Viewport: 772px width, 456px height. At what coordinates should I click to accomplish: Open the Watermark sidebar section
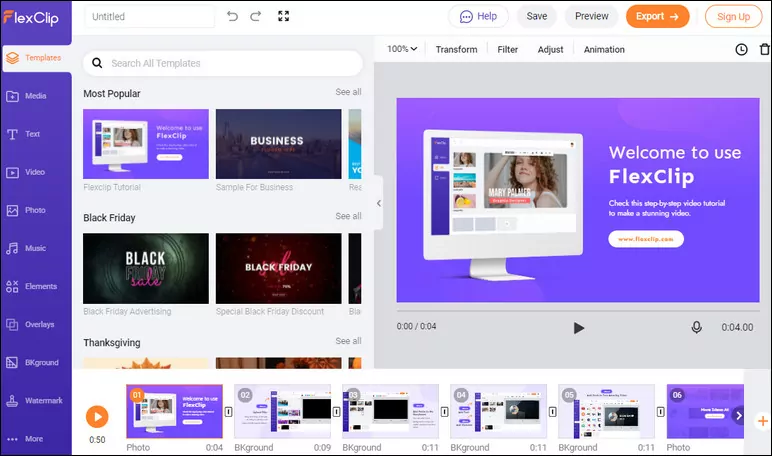[35, 400]
